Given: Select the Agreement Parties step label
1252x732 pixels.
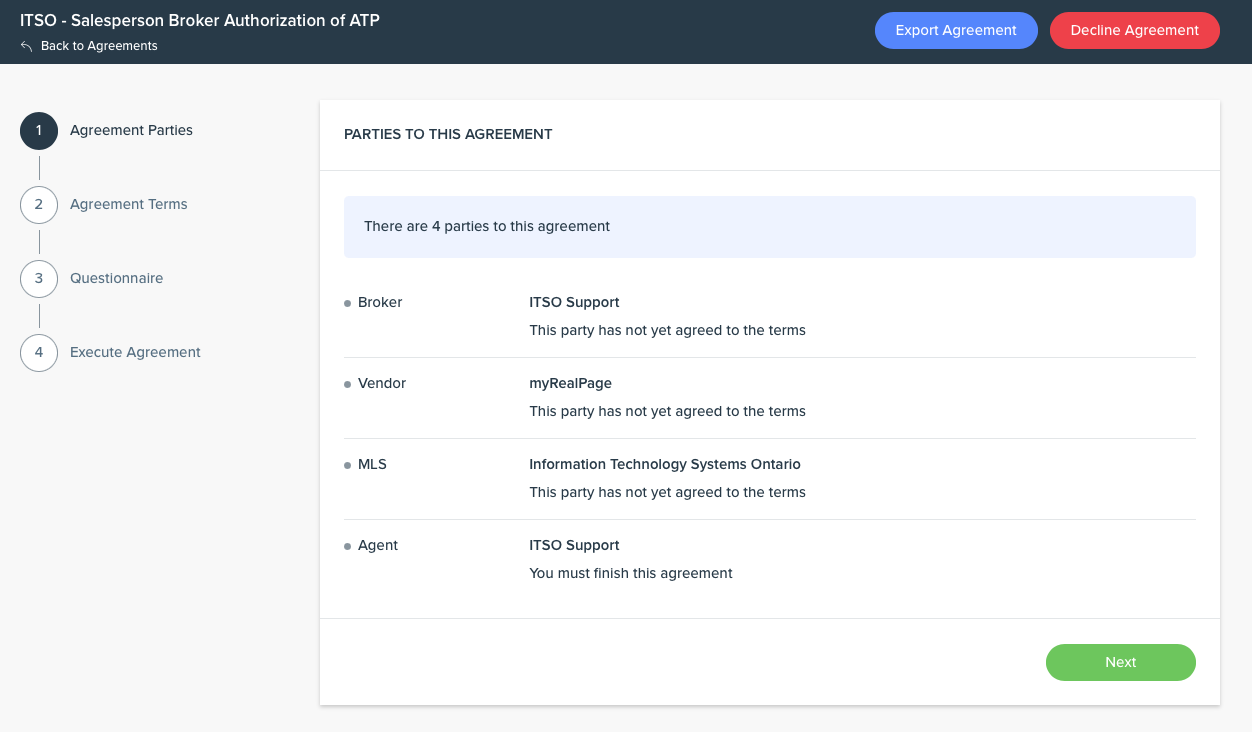Looking at the screenshot, I should click(131, 130).
